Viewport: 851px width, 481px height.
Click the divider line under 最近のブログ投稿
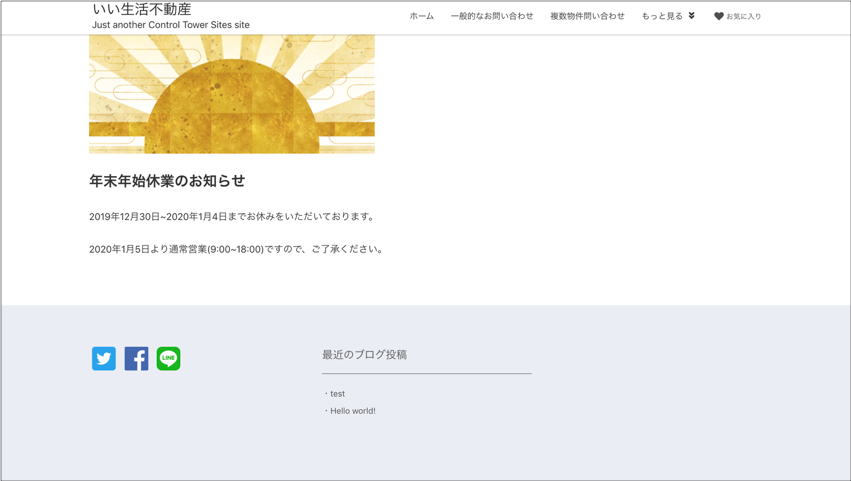tap(426, 373)
